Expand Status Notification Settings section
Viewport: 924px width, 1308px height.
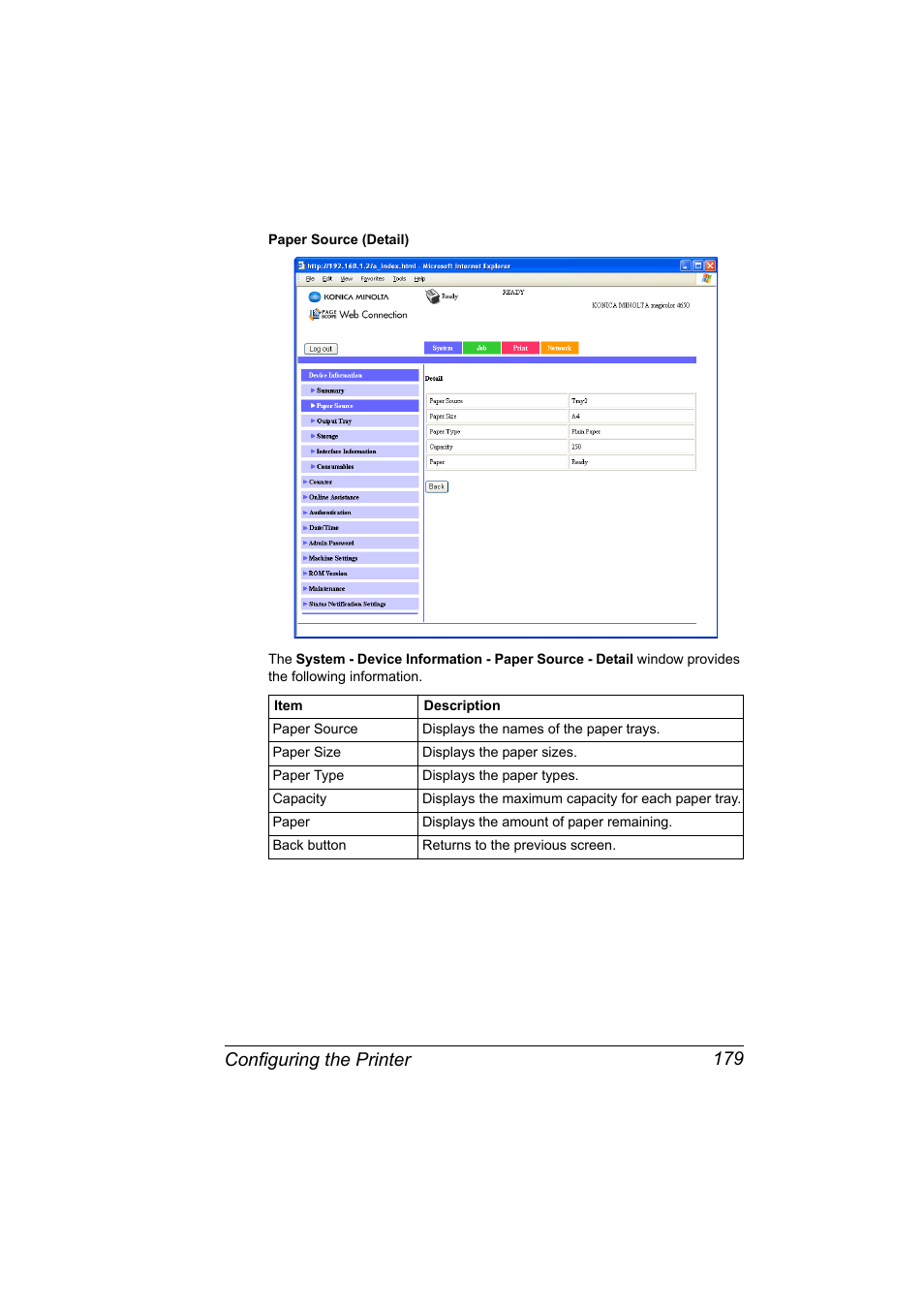360,604
